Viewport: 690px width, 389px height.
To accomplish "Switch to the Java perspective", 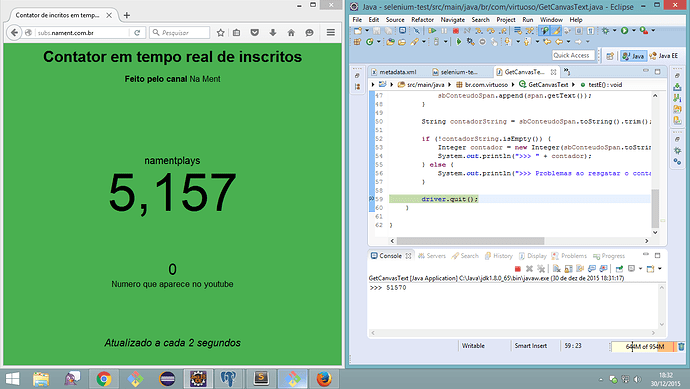I will pyautogui.click(x=633, y=56).
